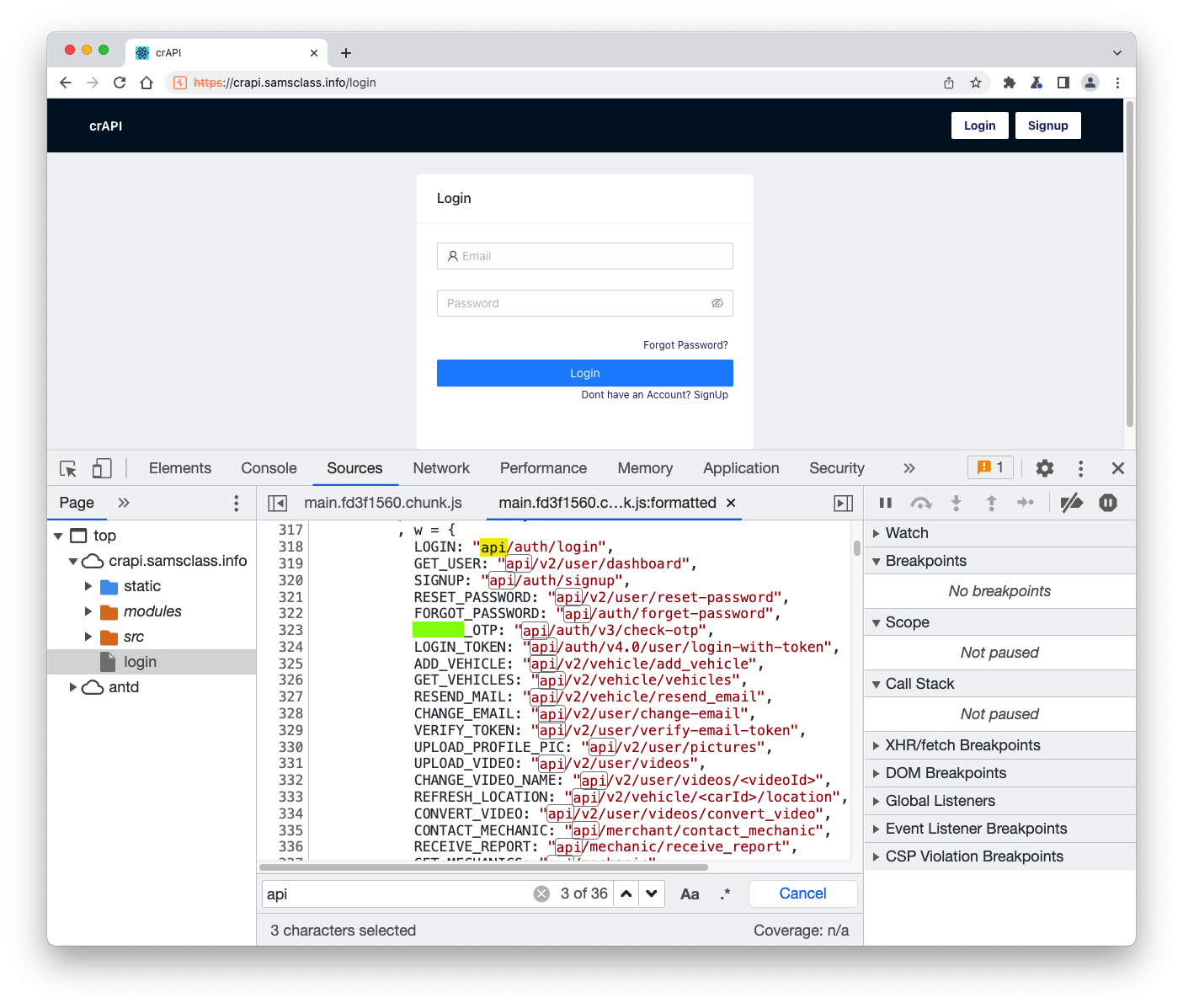Viewport: 1183px width, 1008px height.
Task: Open the tab search dropdown
Action: (x=1117, y=52)
